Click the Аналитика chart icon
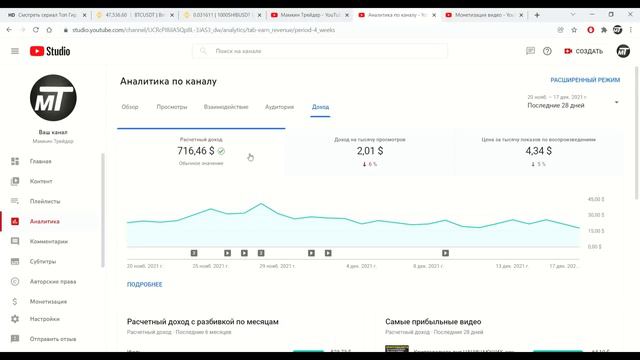Screen dimensions: 640x360 [x=15, y=221]
